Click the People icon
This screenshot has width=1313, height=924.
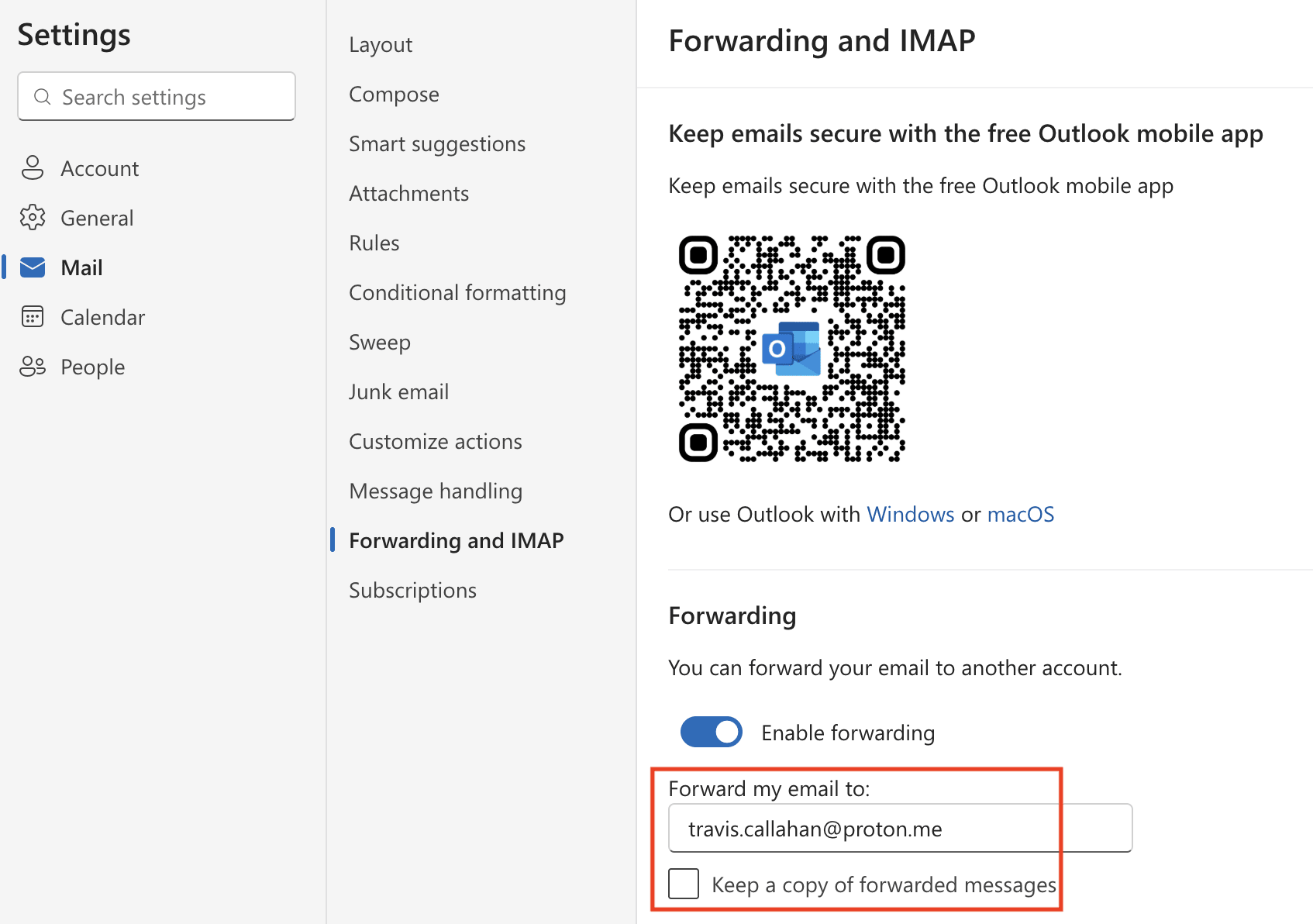point(33,366)
